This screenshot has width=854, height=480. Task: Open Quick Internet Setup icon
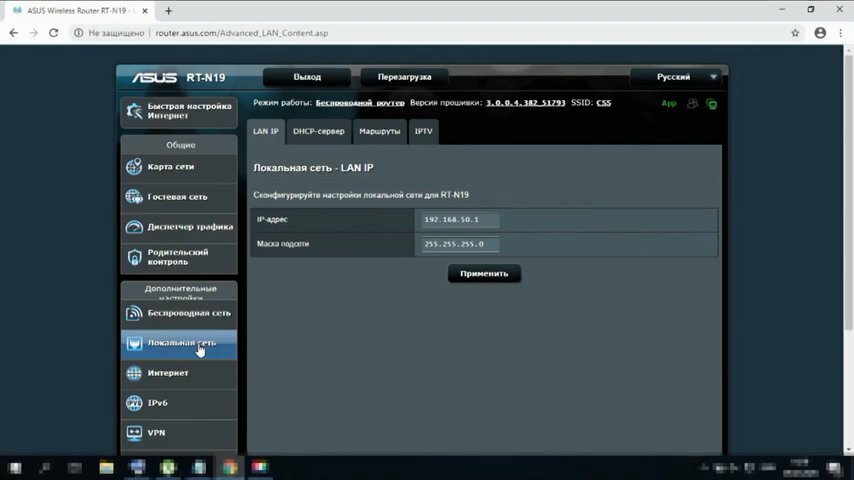[x=134, y=111]
